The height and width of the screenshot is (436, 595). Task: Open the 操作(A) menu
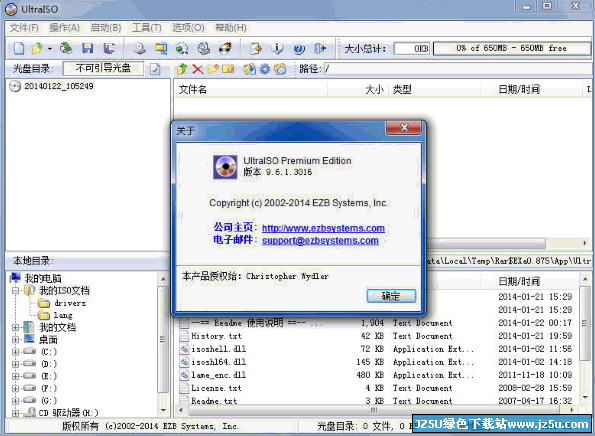coord(65,28)
